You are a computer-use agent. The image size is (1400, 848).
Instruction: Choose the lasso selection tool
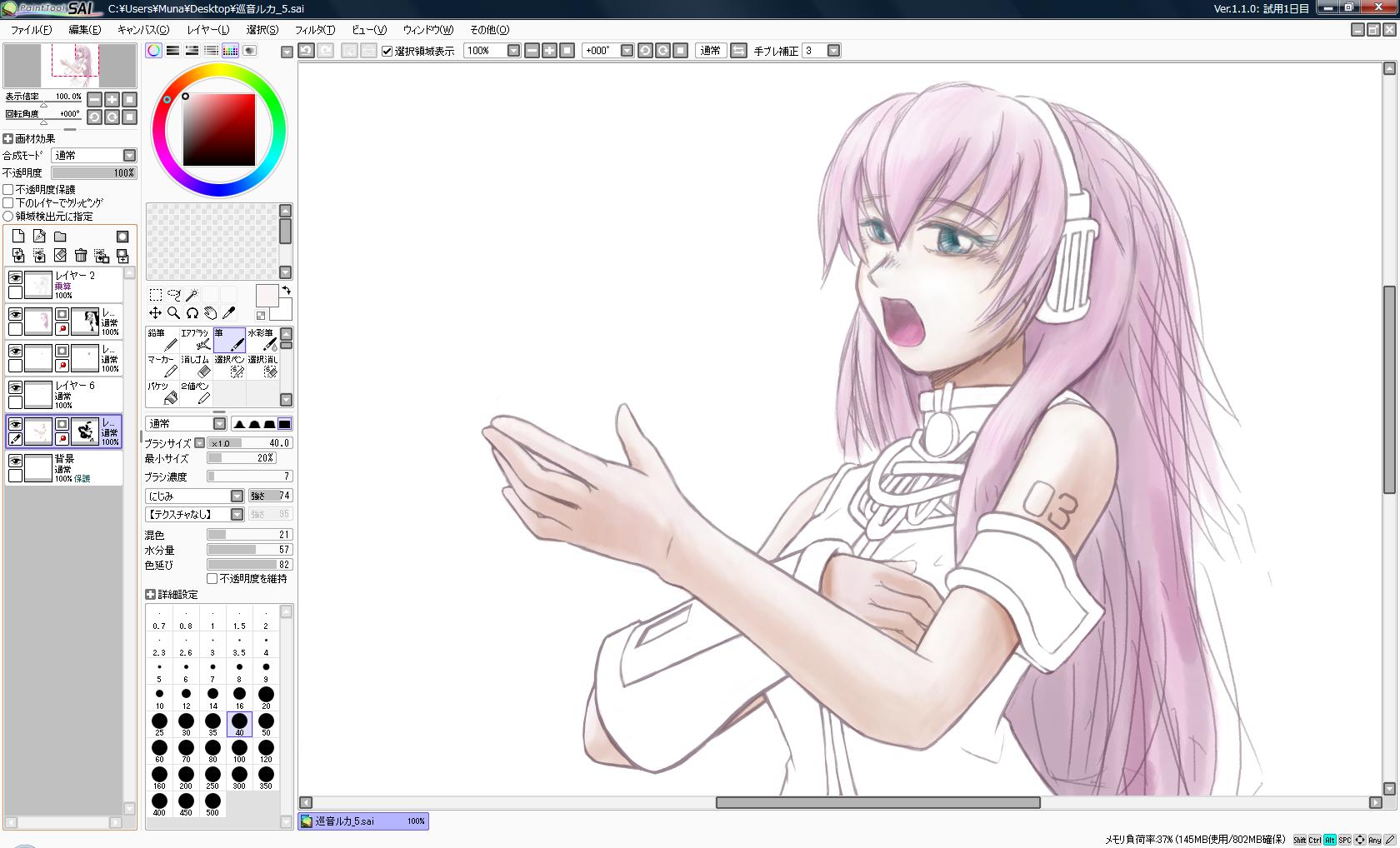pos(174,295)
